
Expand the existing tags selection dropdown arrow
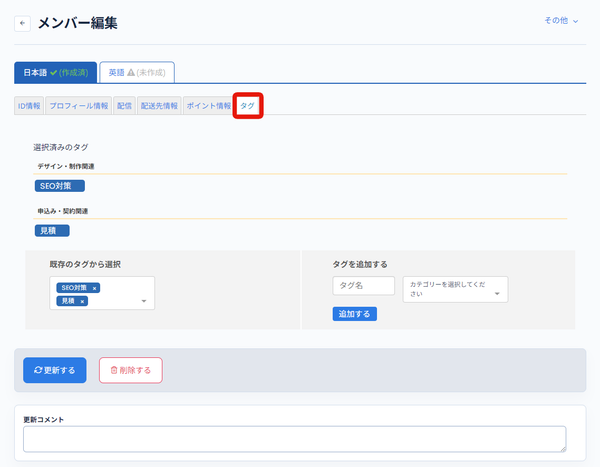pyautogui.click(x=144, y=301)
